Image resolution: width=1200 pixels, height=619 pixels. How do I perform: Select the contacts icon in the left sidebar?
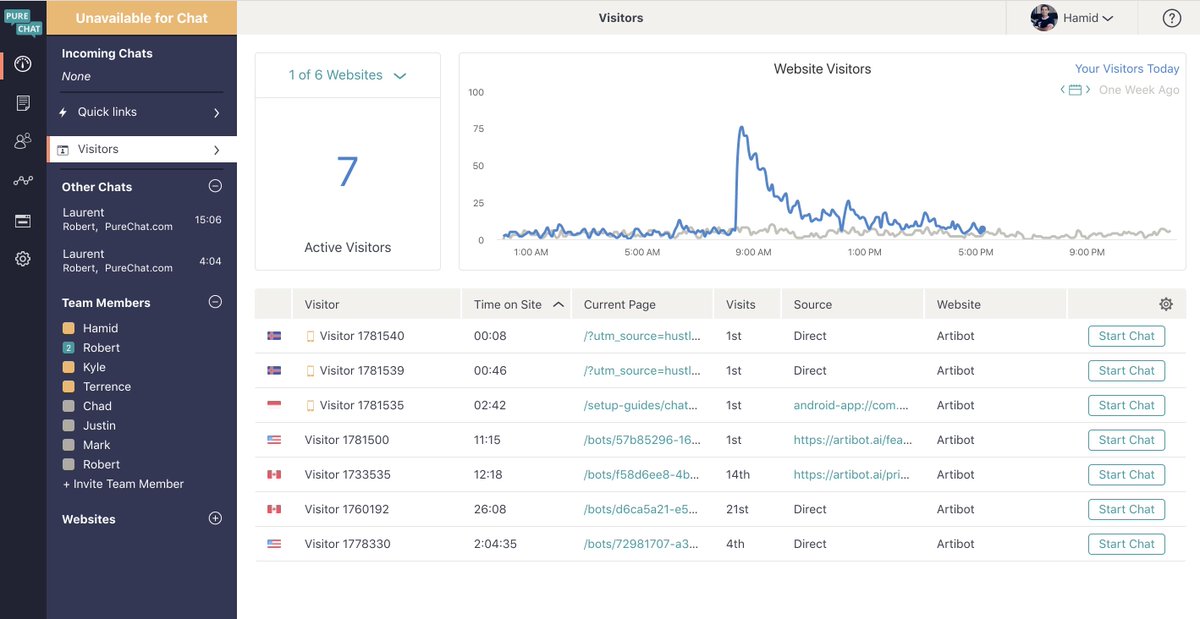(22, 141)
